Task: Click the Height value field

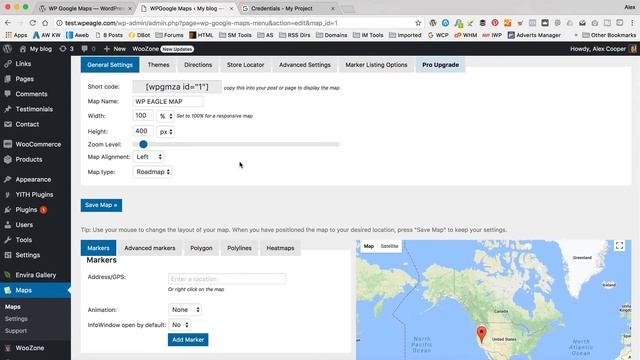Action: click(x=143, y=131)
